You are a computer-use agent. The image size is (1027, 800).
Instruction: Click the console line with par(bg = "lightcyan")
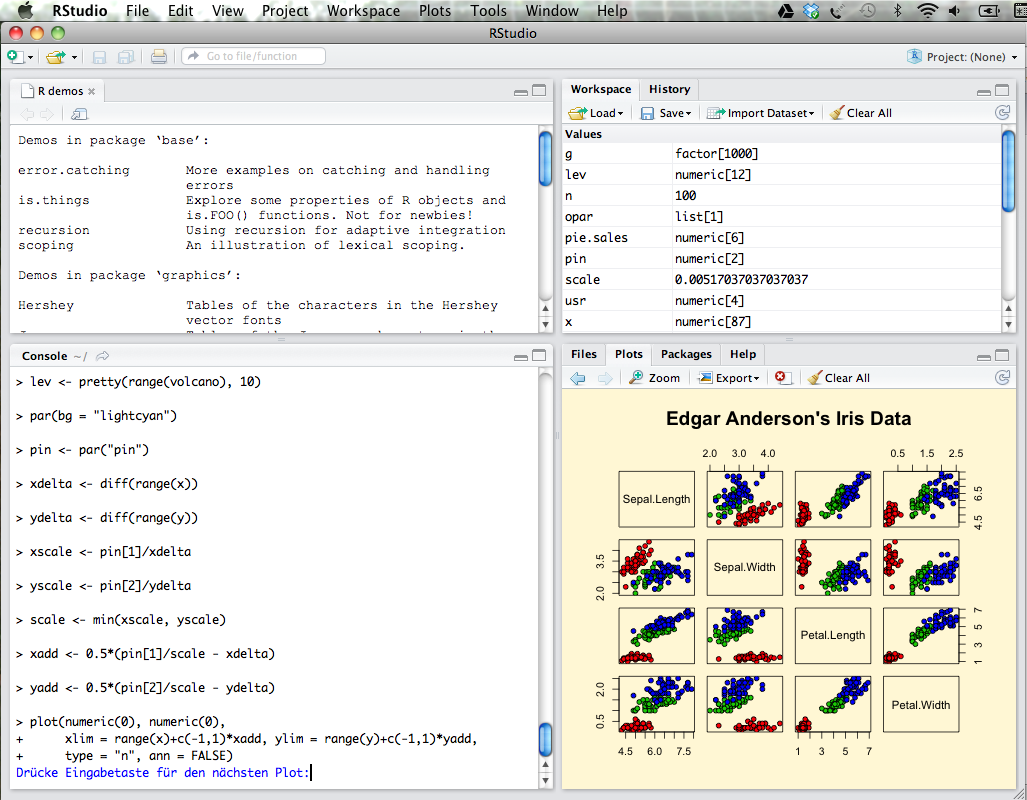(97, 416)
